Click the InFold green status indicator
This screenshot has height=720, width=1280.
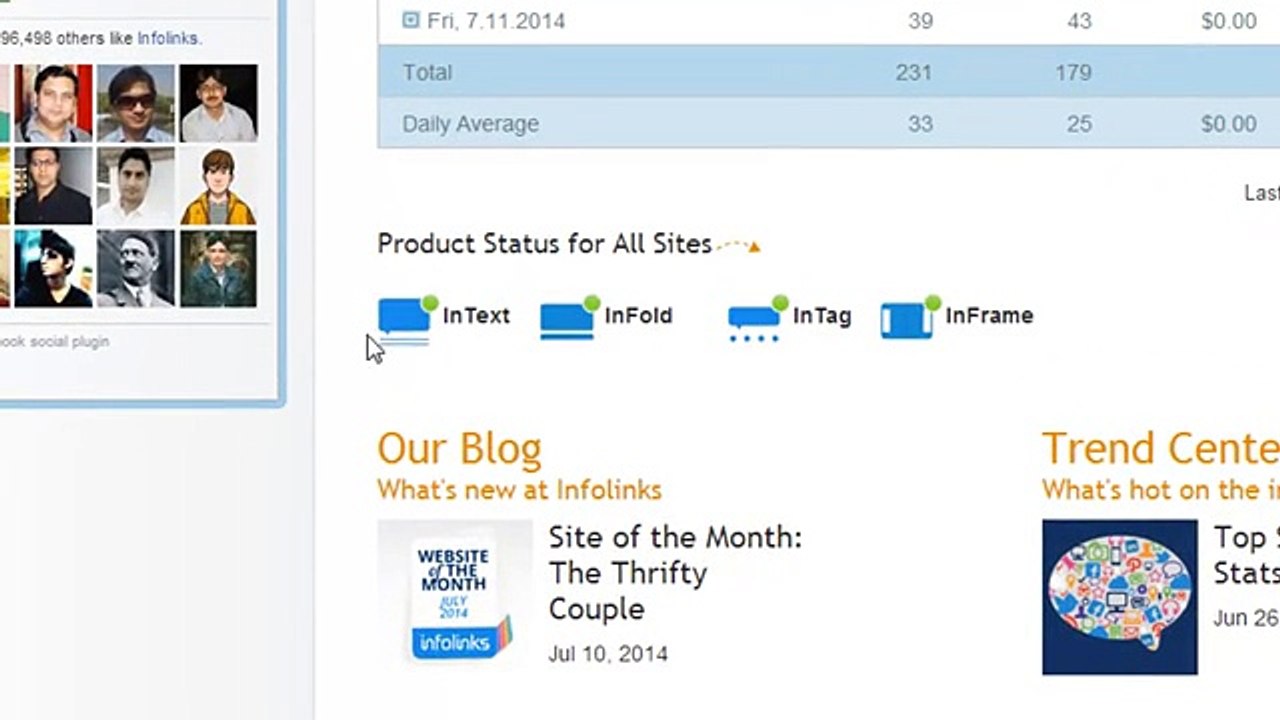coord(592,302)
